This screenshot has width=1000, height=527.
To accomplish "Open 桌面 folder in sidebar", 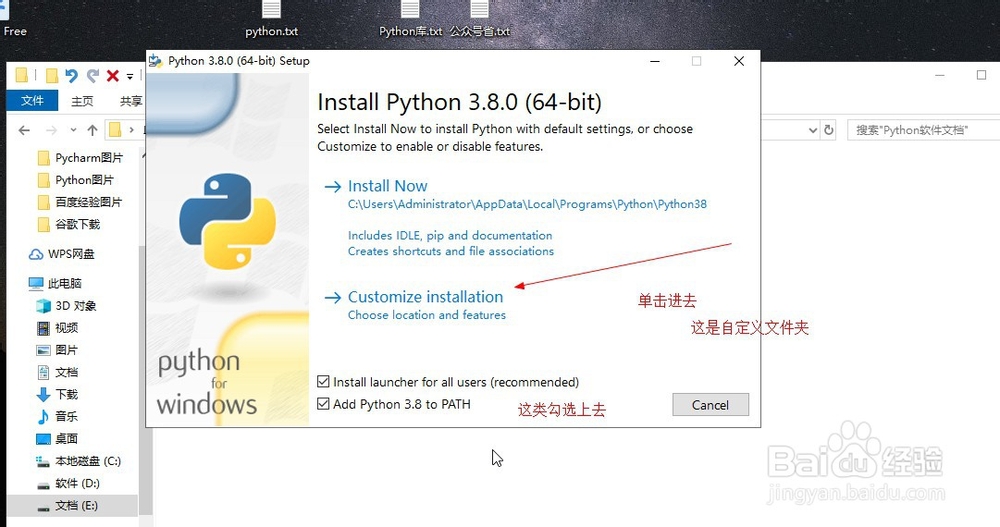I will 57,439.
